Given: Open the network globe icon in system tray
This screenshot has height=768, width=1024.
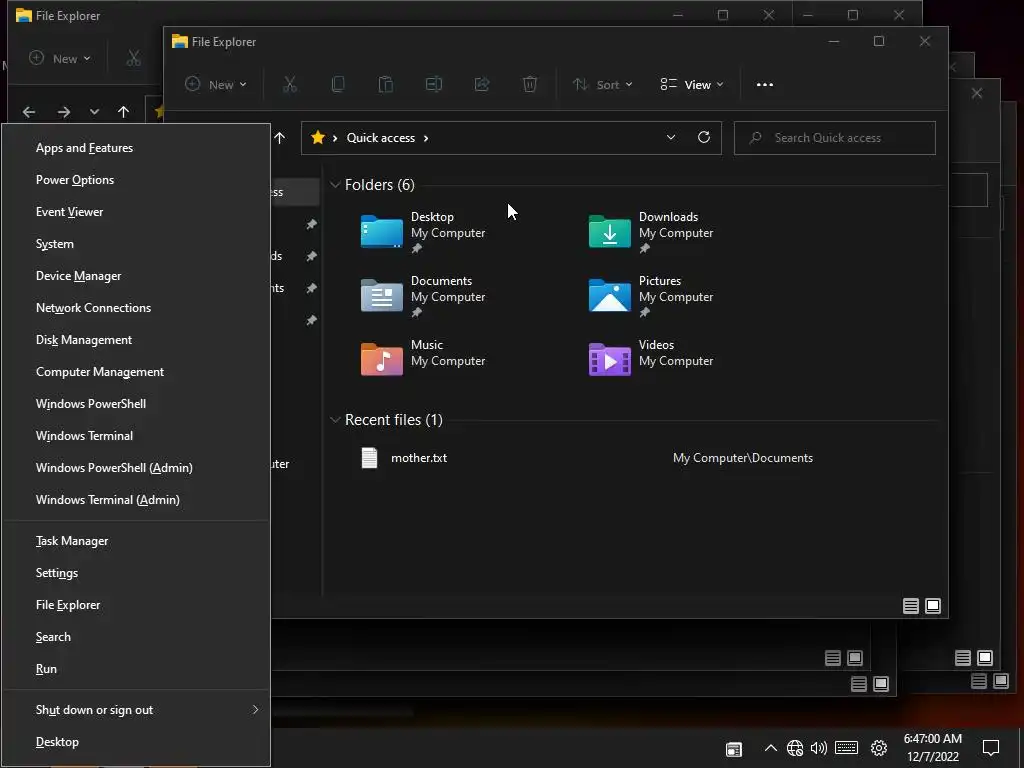Looking at the screenshot, I should pos(795,748).
